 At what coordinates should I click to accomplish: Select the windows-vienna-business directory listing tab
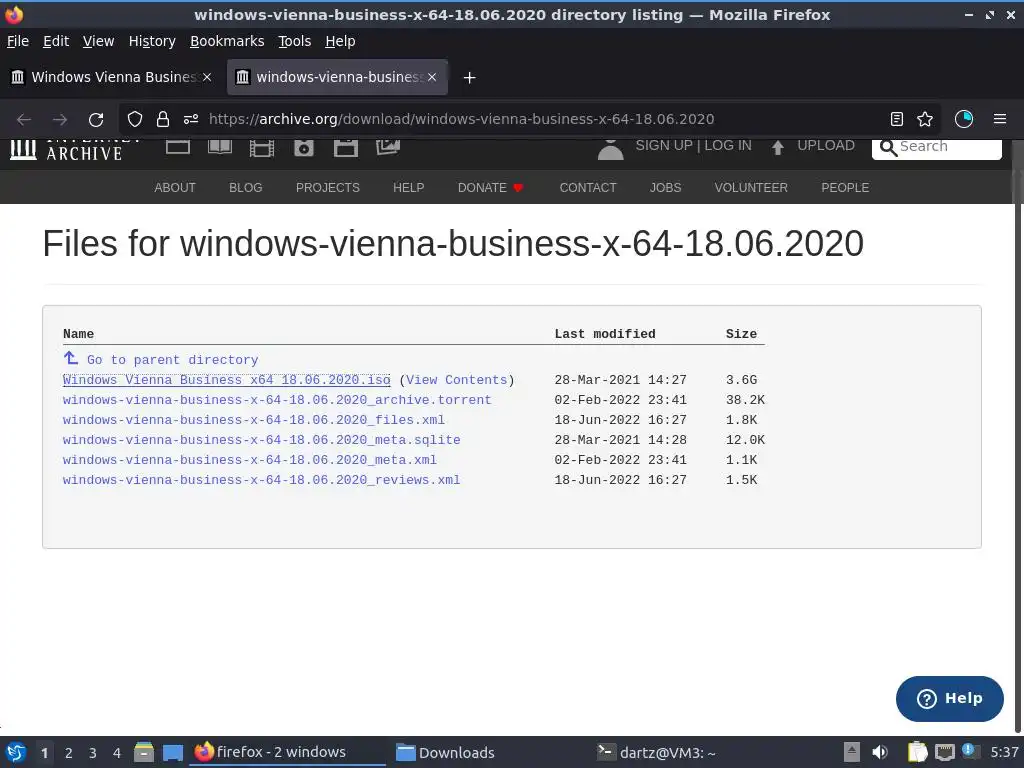(338, 77)
